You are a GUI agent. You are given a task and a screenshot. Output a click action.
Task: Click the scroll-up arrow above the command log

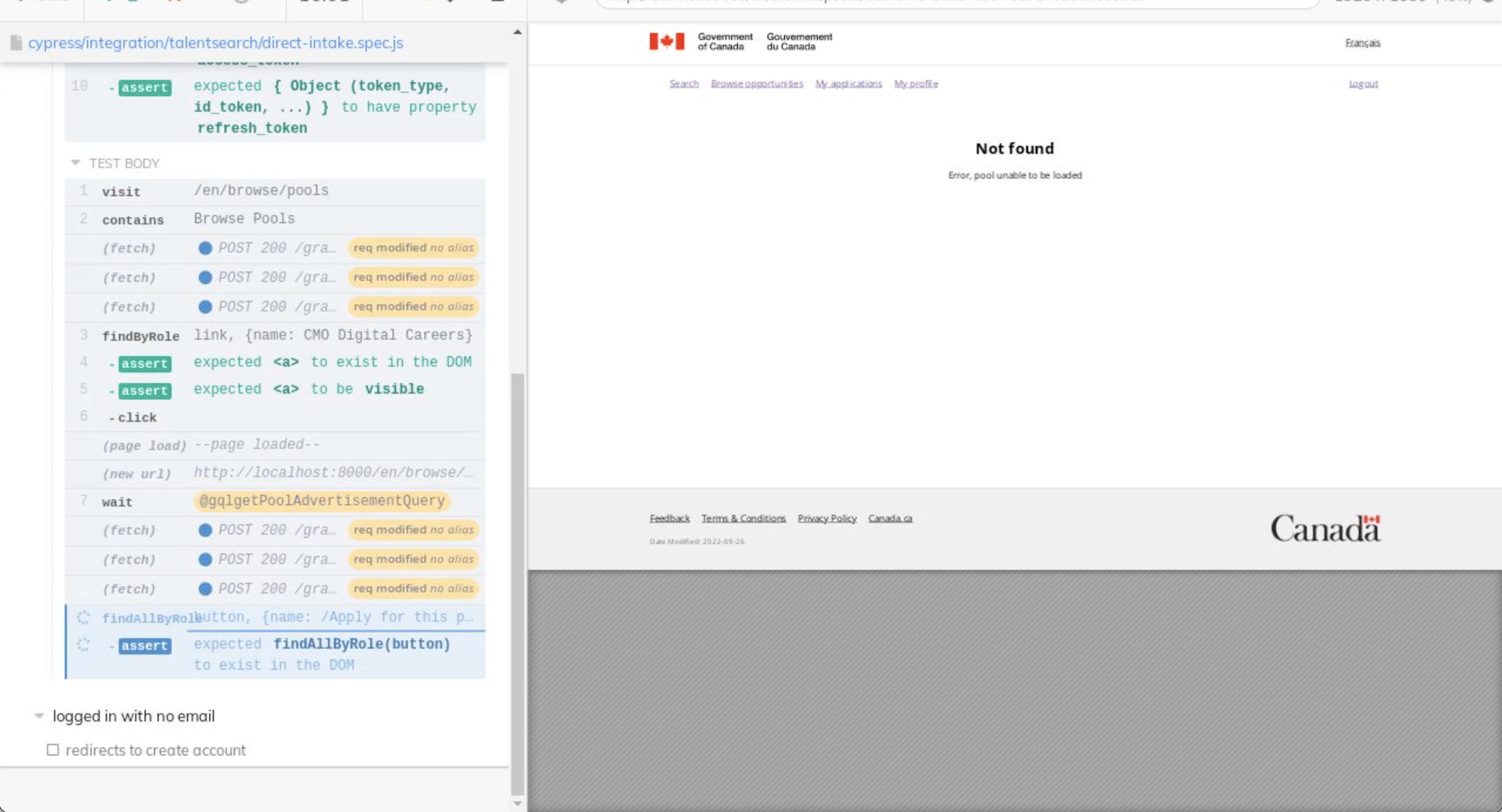tap(517, 31)
